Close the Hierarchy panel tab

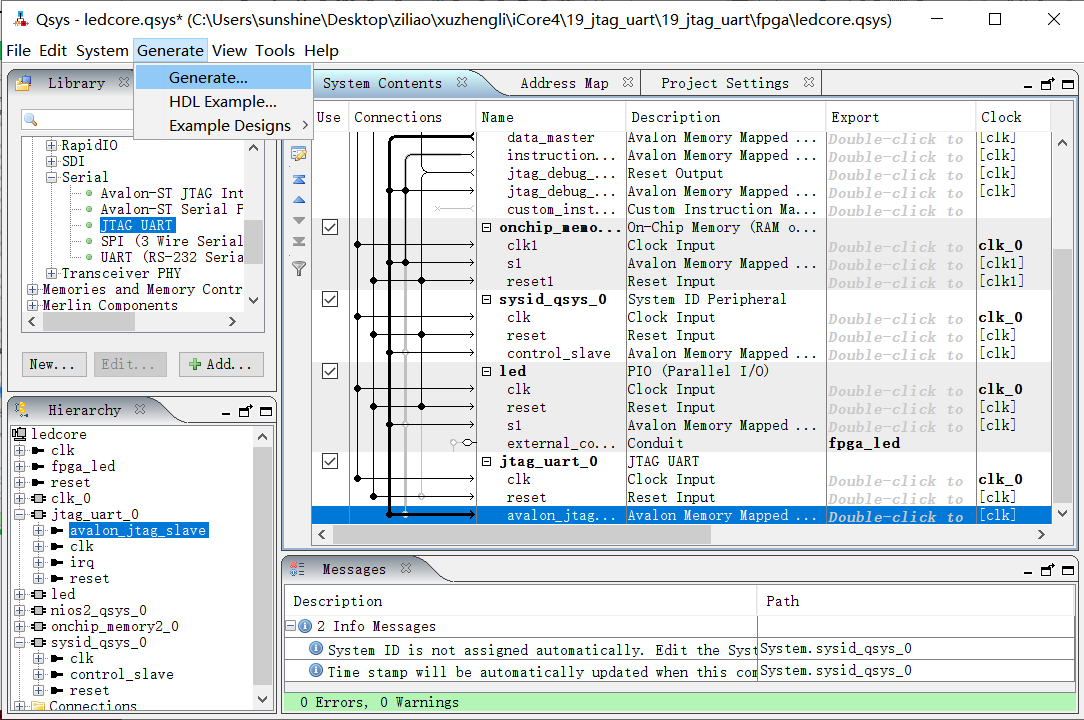(140, 409)
